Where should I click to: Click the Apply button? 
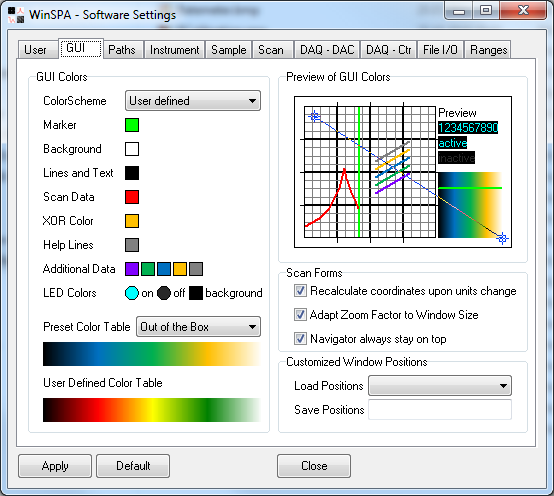point(55,466)
